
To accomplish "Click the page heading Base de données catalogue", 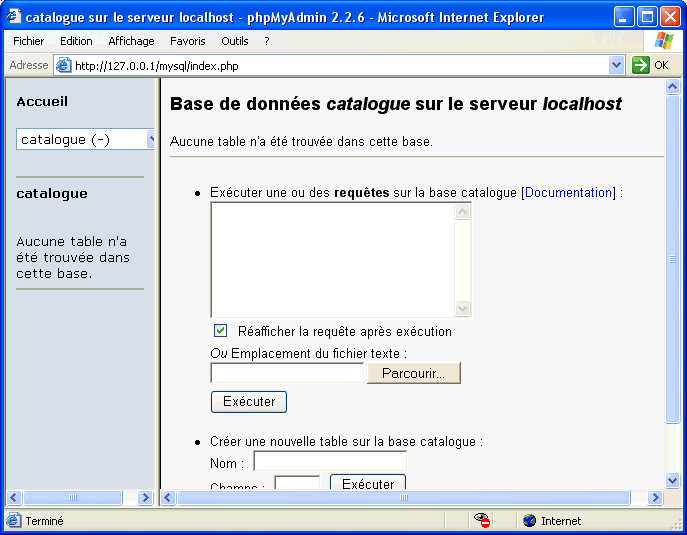I will (x=396, y=104).
